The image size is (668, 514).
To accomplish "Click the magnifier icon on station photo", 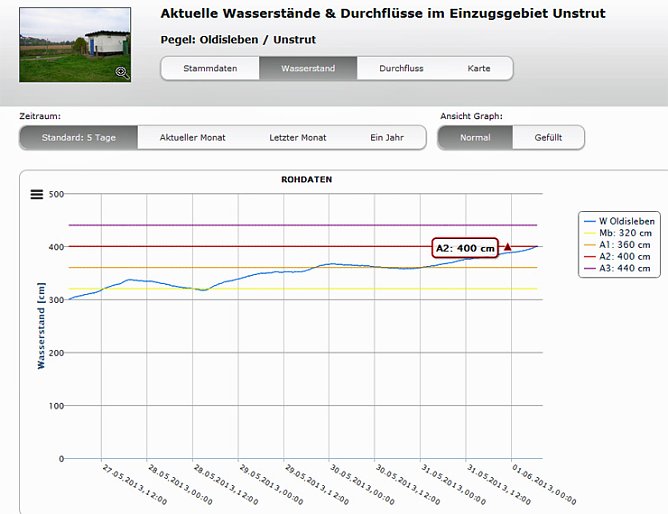I will (x=121, y=72).
